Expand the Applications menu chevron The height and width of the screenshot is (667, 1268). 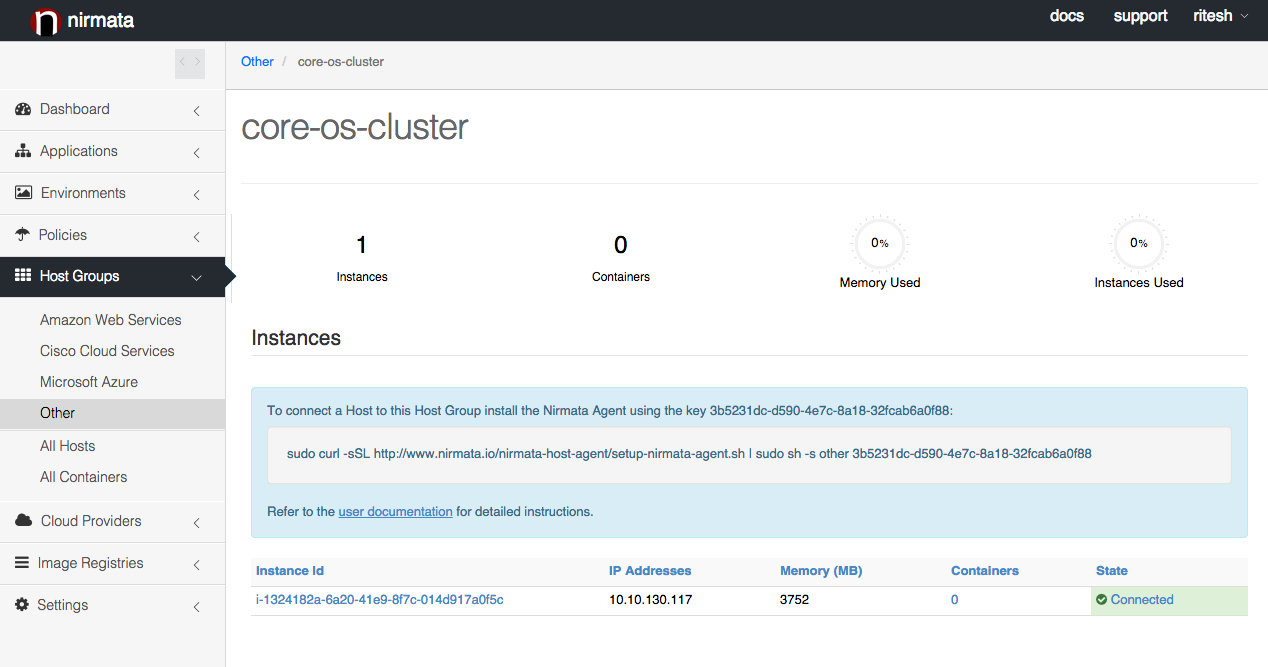click(197, 152)
